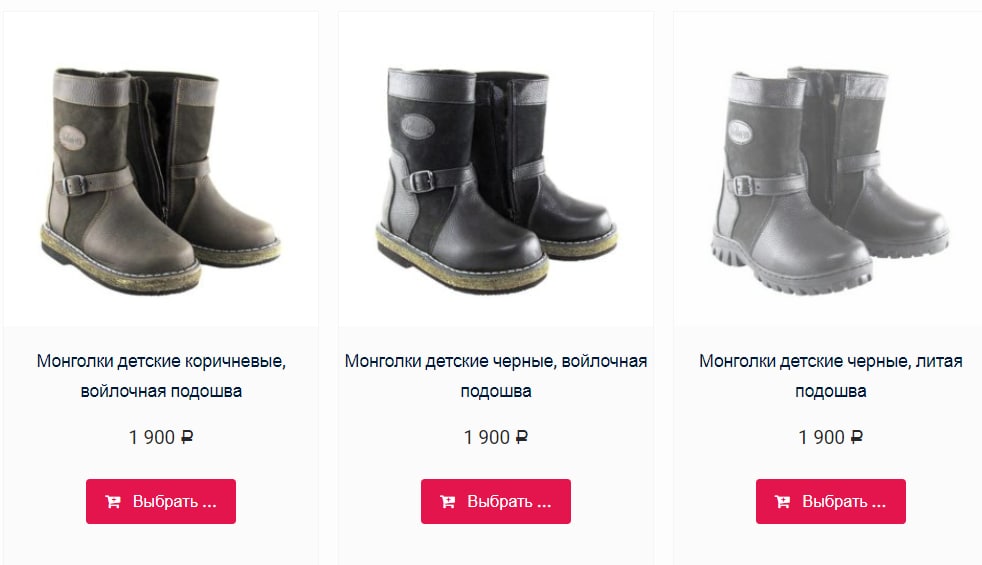Select Выбрать for black boots with войлочная подошва

tap(496, 501)
